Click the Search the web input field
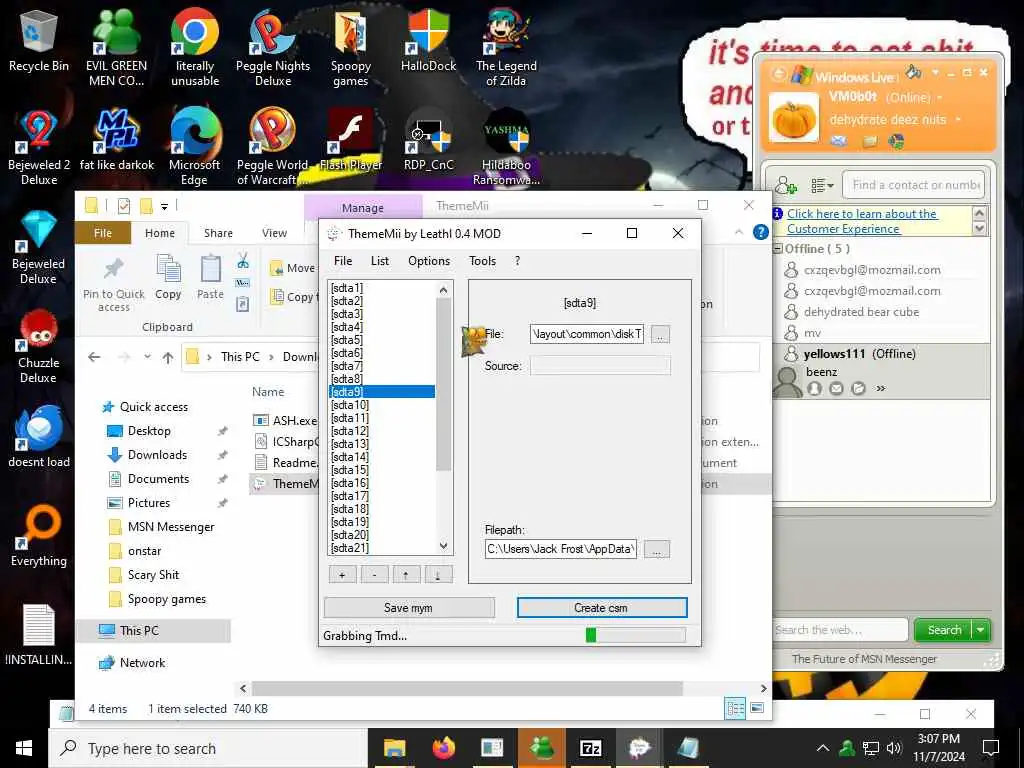The image size is (1024, 768). [x=840, y=630]
